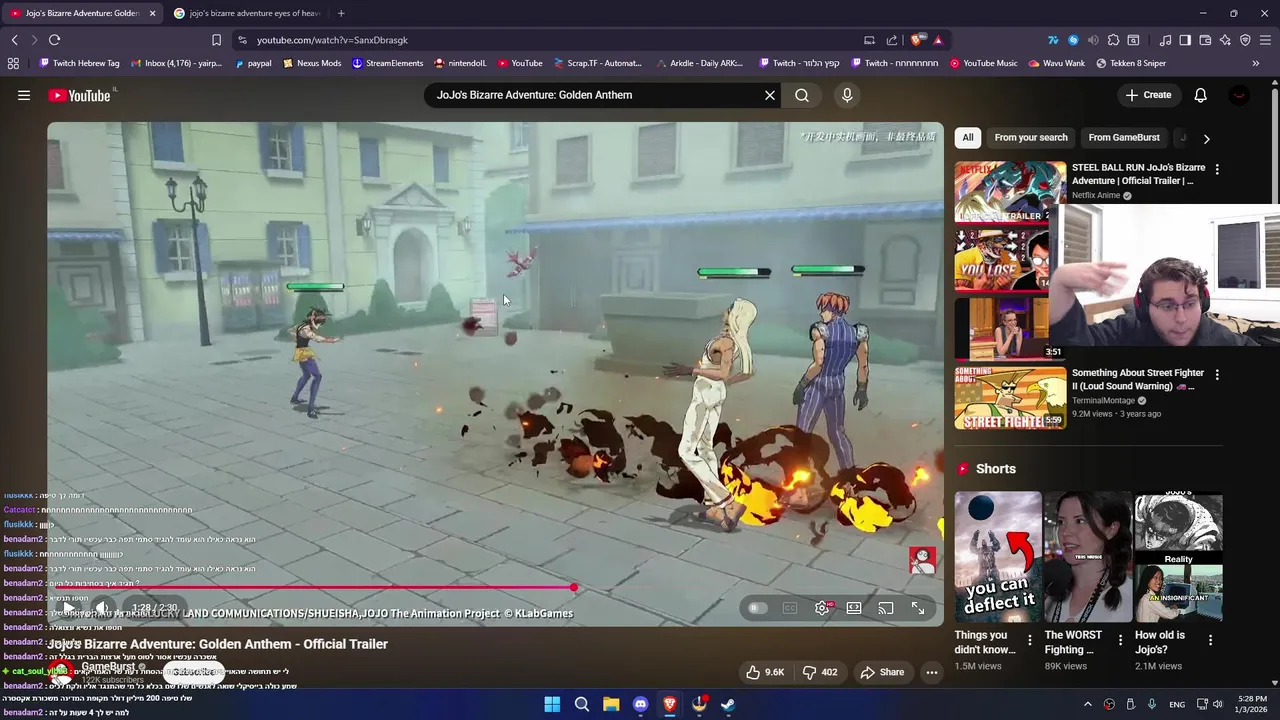Open Discord from the taskbar
This screenshot has width=1280, height=720.
[640, 704]
